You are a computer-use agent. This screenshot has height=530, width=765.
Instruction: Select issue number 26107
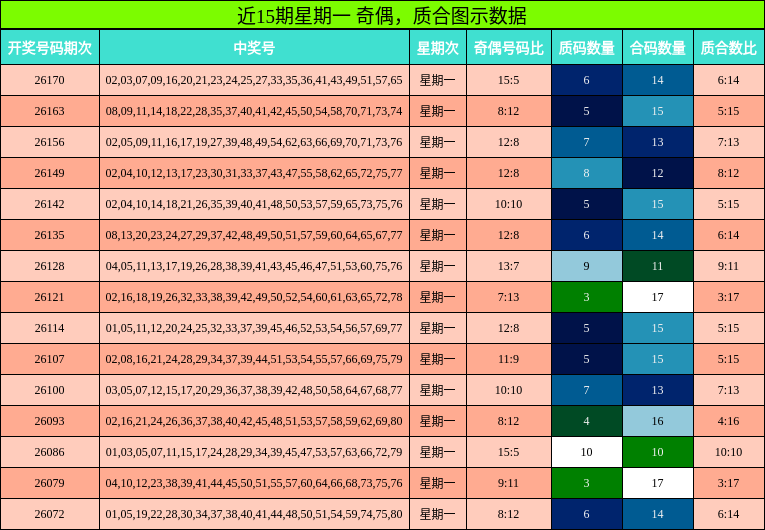pyautogui.click(x=49, y=359)
